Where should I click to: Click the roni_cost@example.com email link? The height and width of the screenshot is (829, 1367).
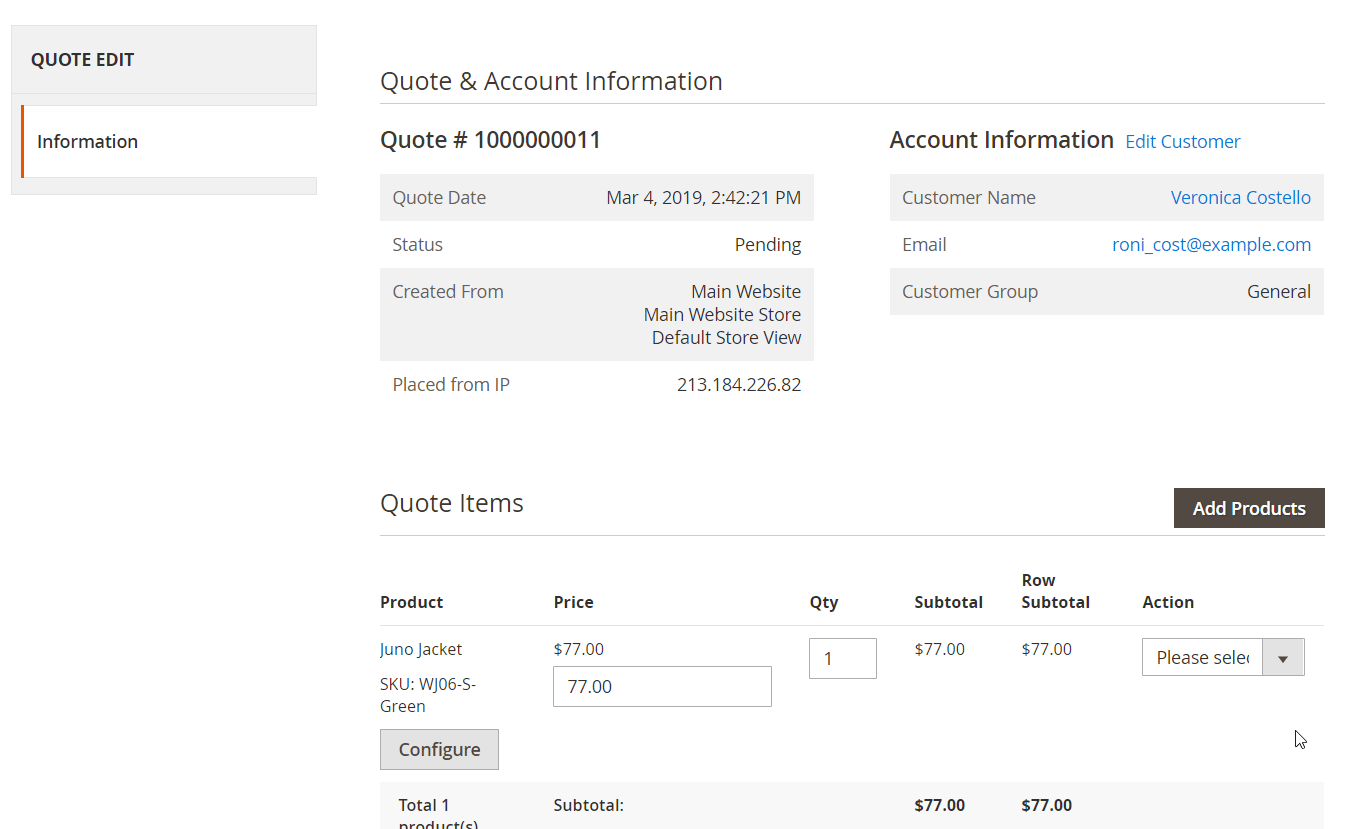[1211, 245]
